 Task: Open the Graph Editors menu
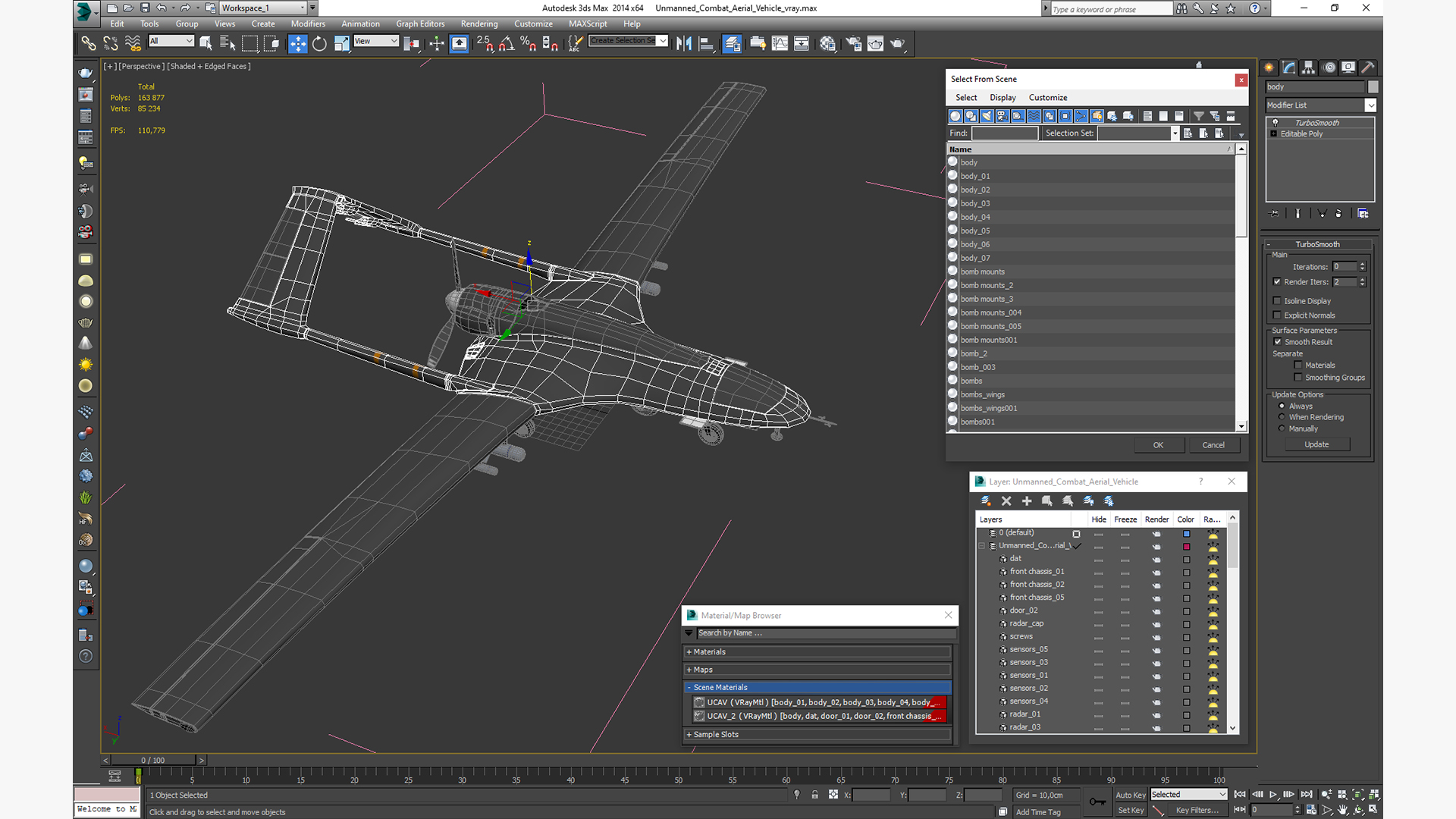pos(420,24)
